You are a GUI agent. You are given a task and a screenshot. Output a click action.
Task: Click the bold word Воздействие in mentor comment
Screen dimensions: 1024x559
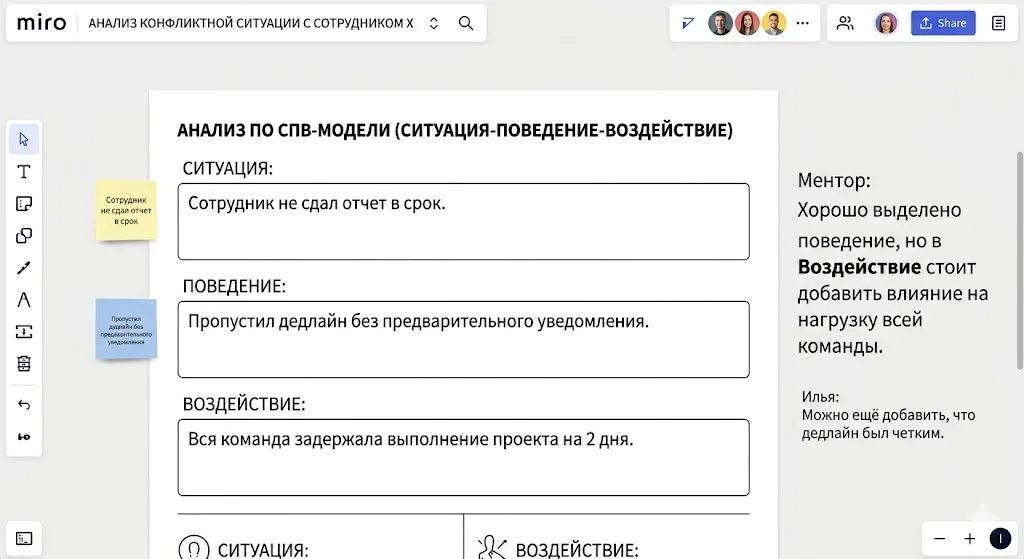pyautogui.click(x=859, y=267)
